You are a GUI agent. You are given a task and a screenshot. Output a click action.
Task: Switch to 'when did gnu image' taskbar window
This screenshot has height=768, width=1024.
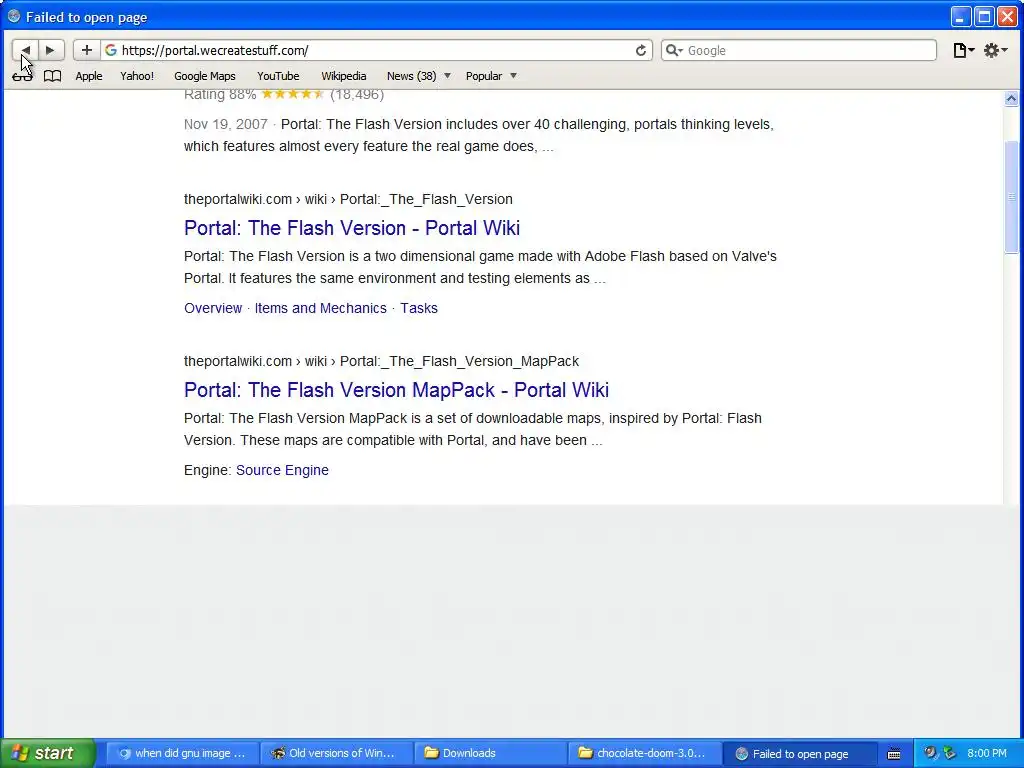point(182,753)
